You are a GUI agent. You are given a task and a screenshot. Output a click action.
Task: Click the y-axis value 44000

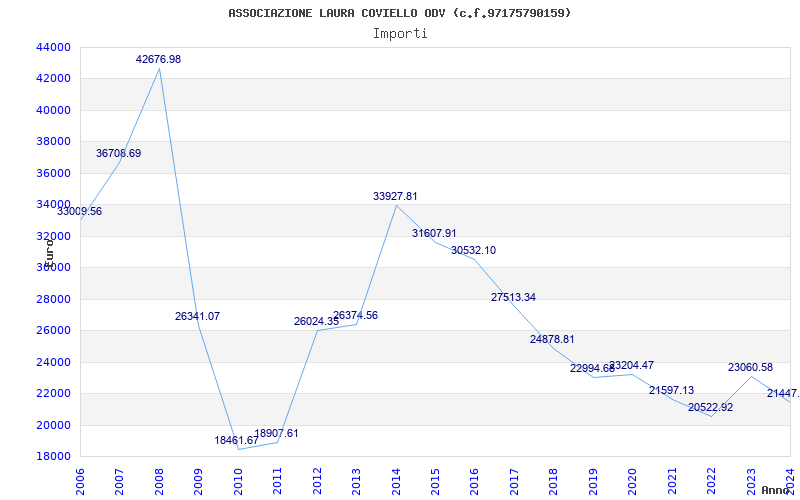pos(53,47)
